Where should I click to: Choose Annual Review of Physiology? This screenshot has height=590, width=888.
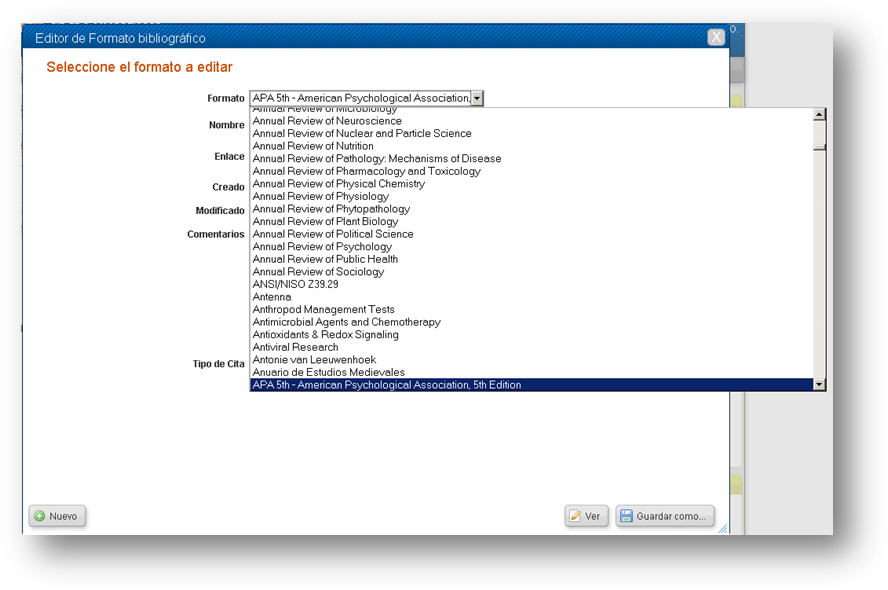click(x=532, y=196)
